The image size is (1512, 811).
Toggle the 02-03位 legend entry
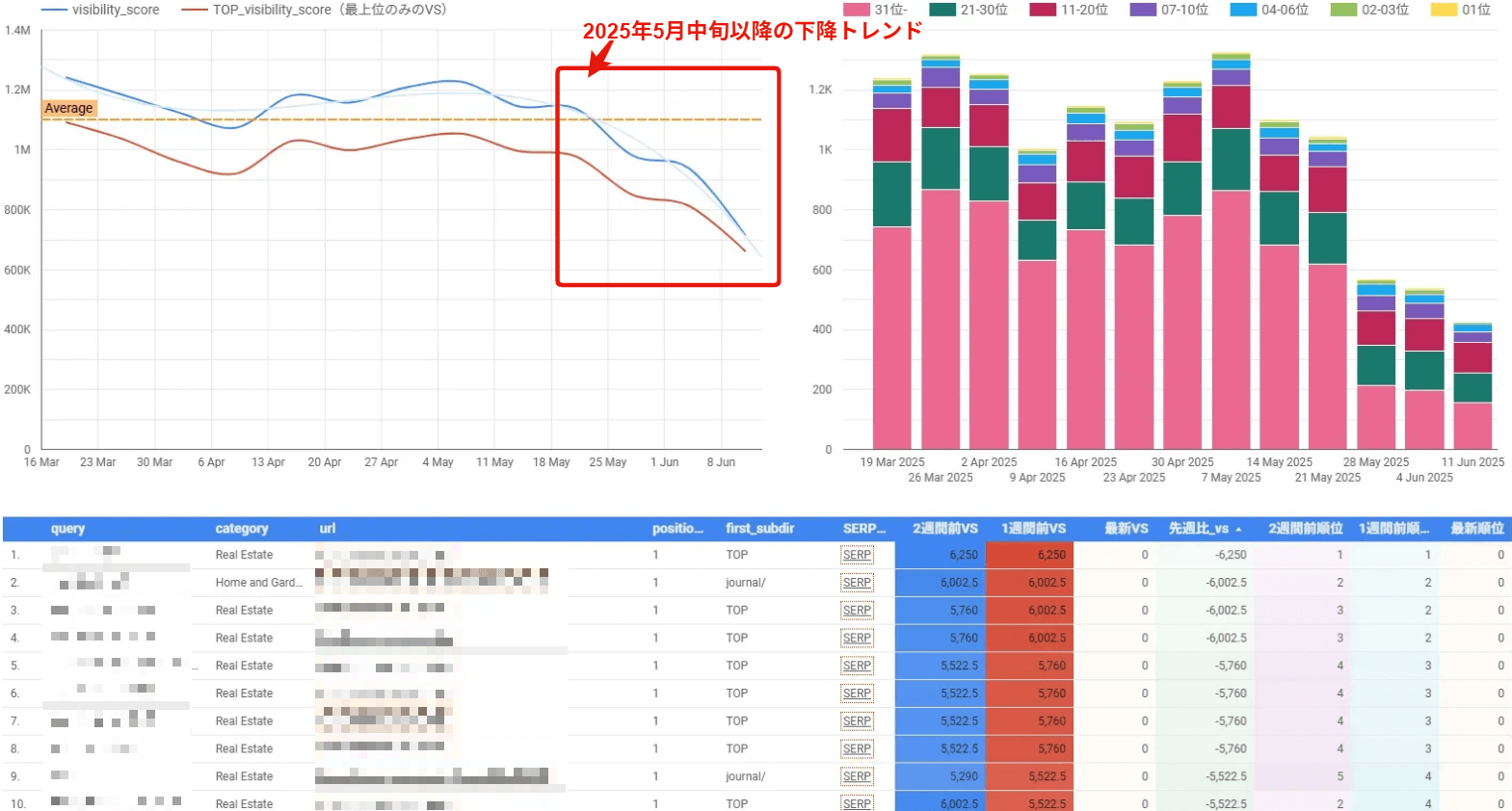pyautogui.click(x=1369, y=10)
